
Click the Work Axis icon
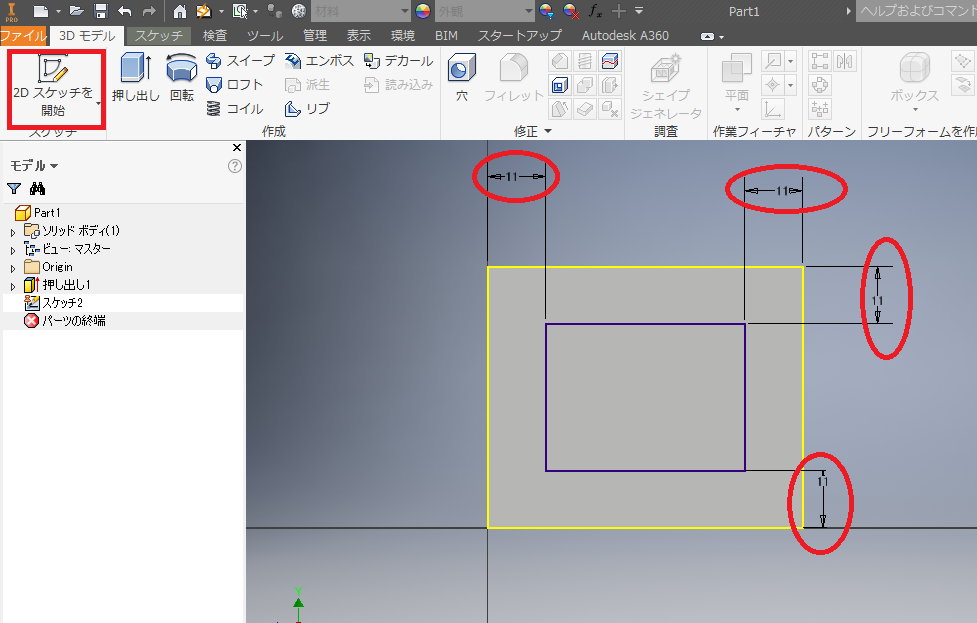[x=773, y=61]
